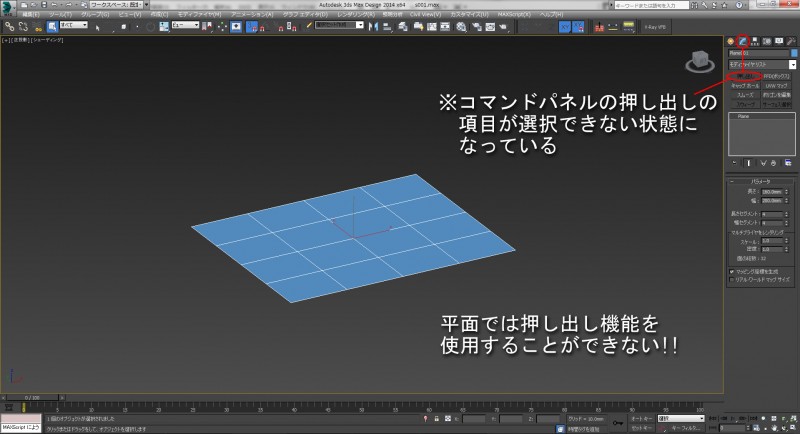Open the MAXScript menu
The width and height of the screenshot is (800, 434).
[x=516, y=16]
